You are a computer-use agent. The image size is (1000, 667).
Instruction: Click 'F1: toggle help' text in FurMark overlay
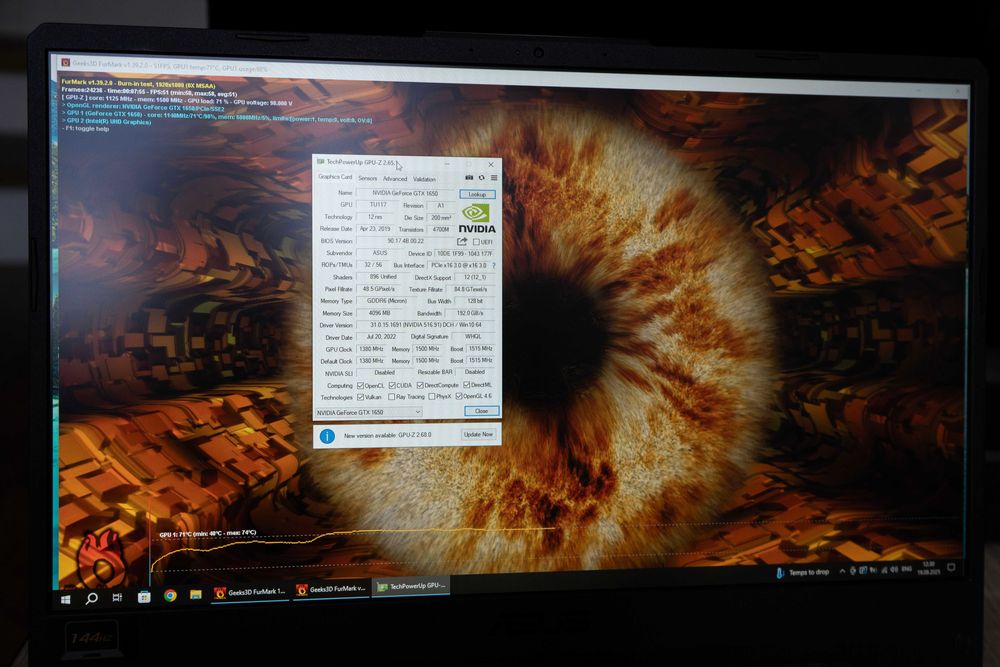(85, 129)
